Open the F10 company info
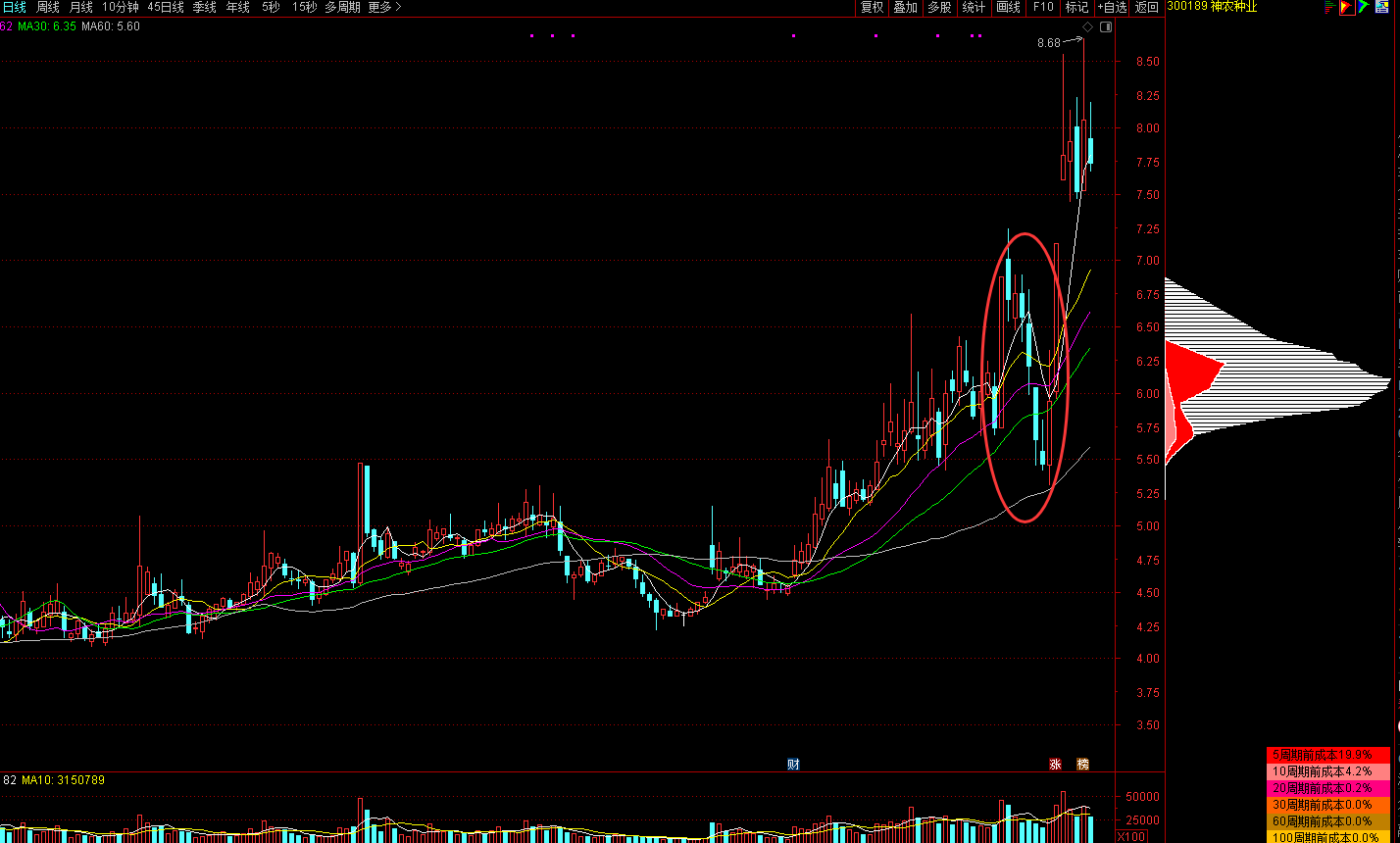1400x843 pixels. [x=1042, y=7]
